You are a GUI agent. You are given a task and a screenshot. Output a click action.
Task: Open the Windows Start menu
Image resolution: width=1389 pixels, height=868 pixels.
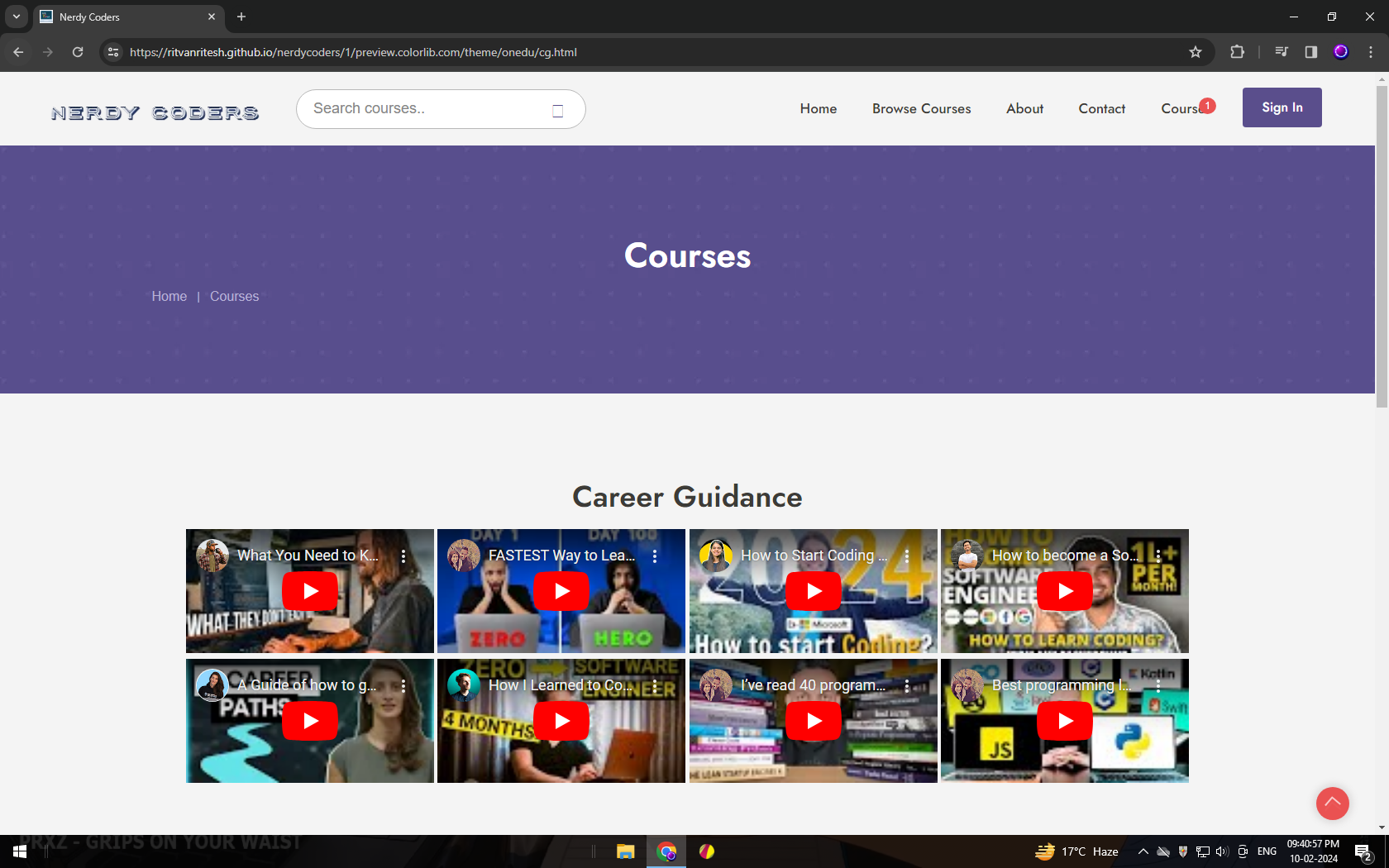pos(20,851)
